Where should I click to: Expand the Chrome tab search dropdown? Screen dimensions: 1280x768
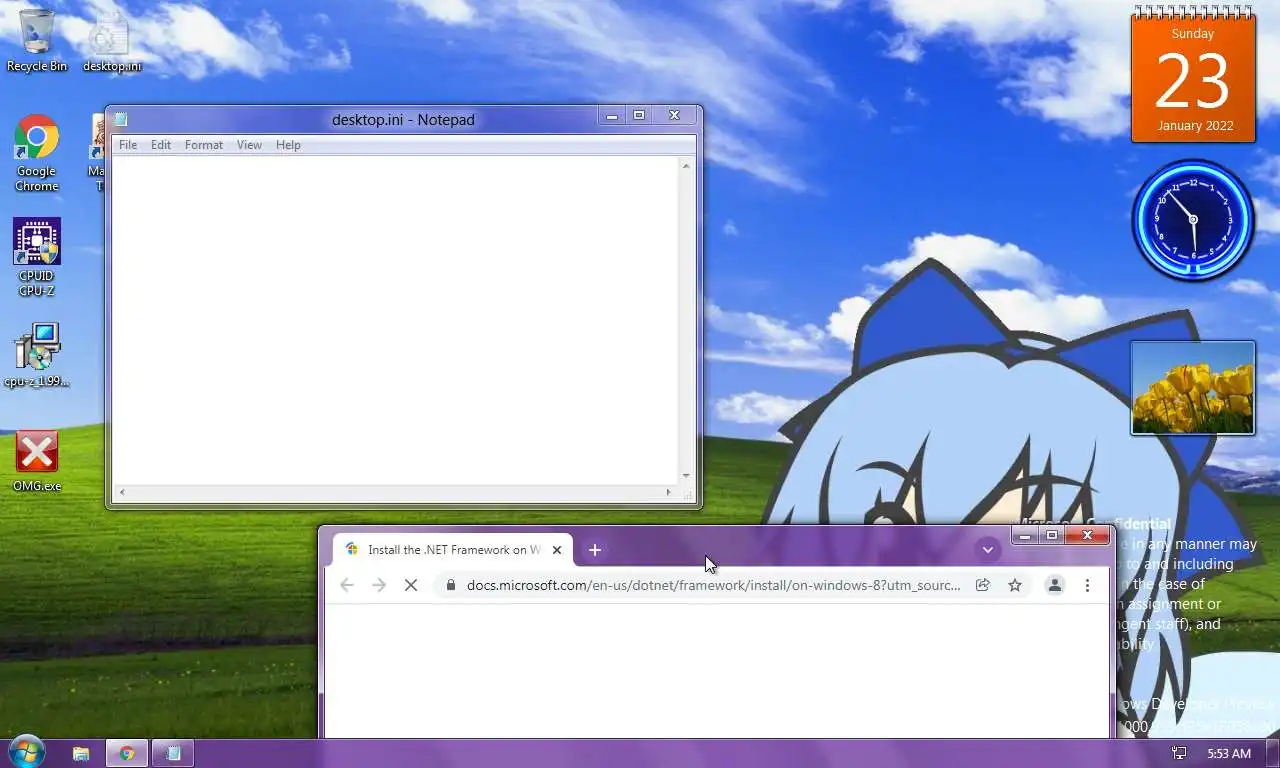pyautogui.click(x=987, y=550)
